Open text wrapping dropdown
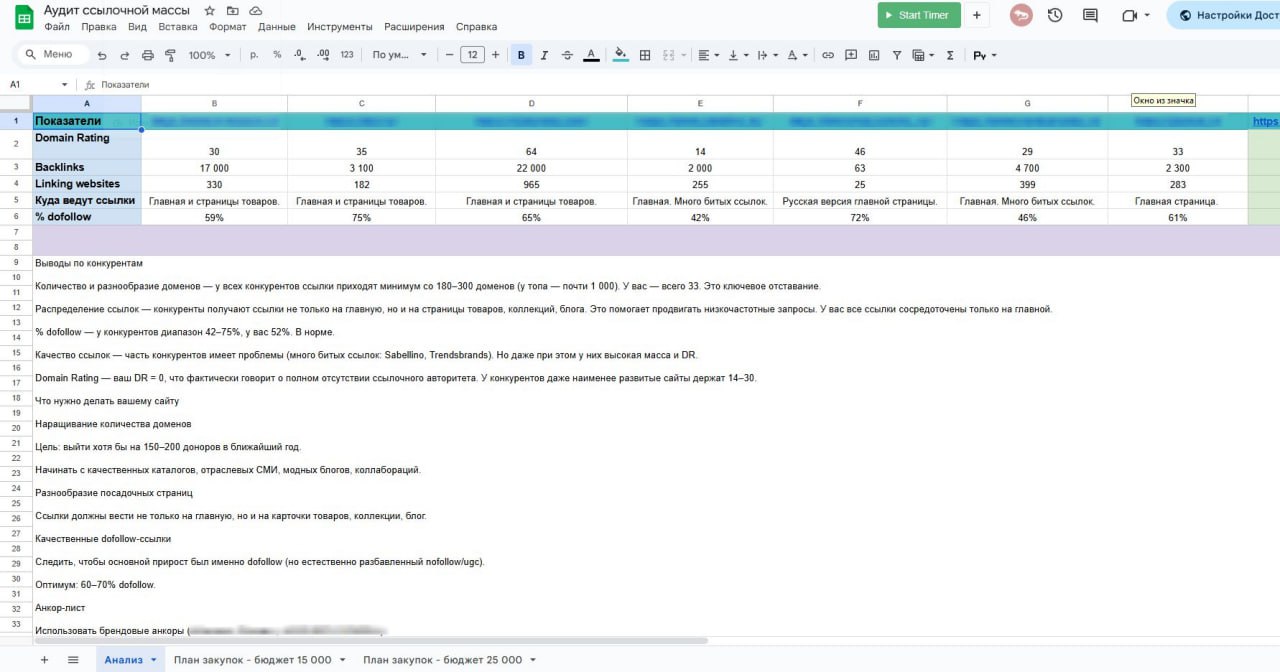The height and width of the screenshot is (672, 1280). (x=768, y=55)
